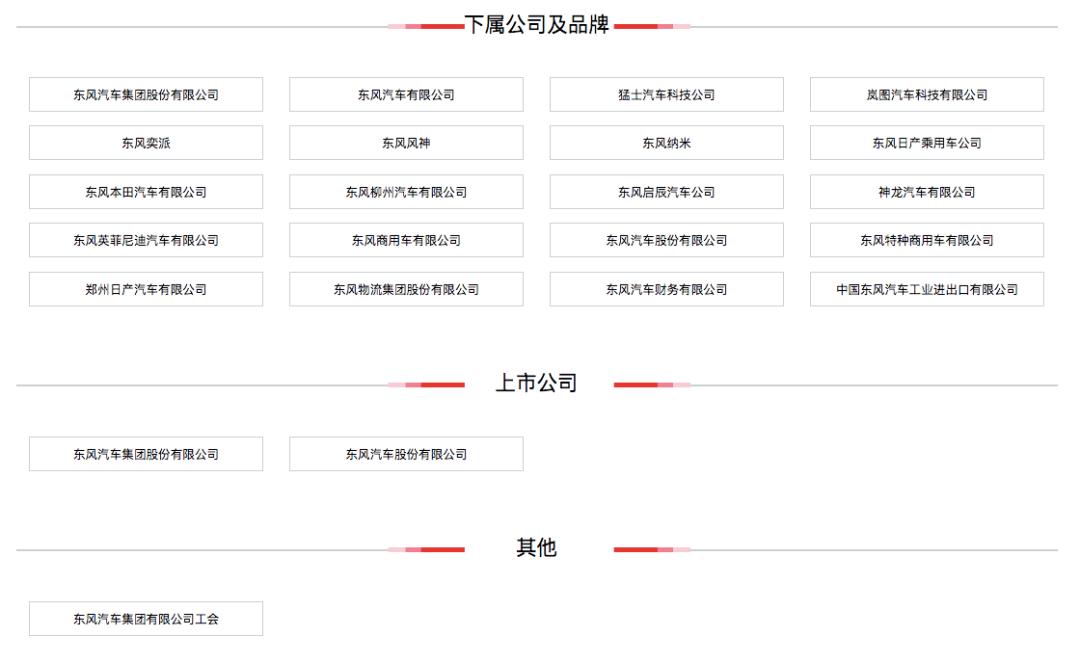
Task: Open 郑州日产汽车有限公司
Action: (x=145, y=289)
